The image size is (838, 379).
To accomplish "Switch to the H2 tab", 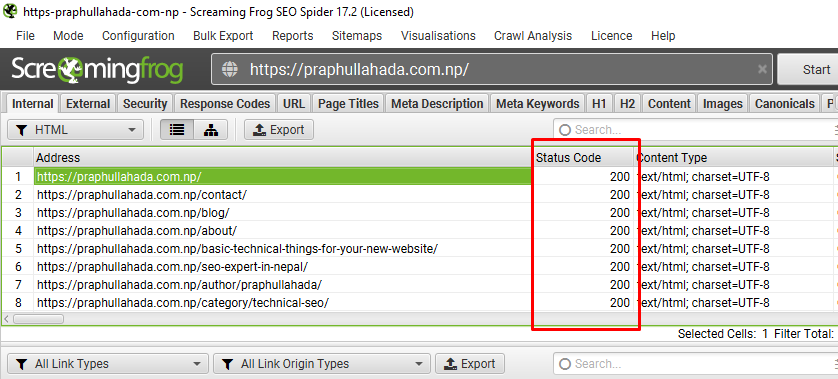I will (x=627, y=104).
